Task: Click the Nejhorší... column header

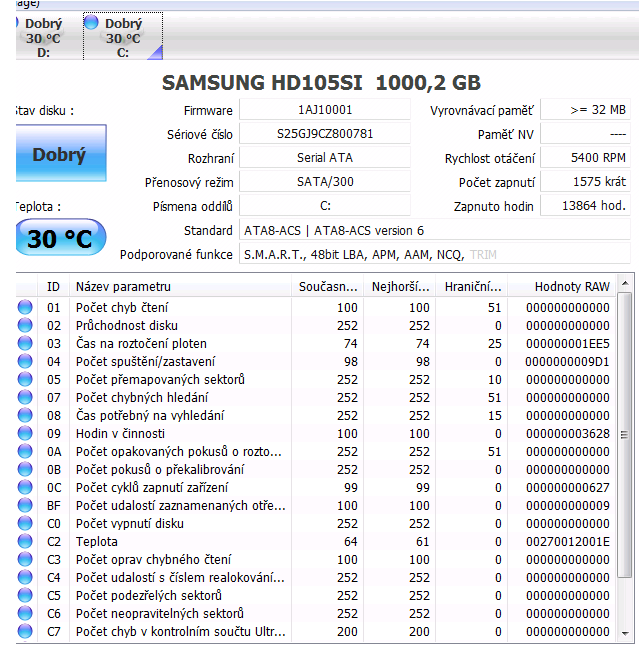Action: point(400,286)
